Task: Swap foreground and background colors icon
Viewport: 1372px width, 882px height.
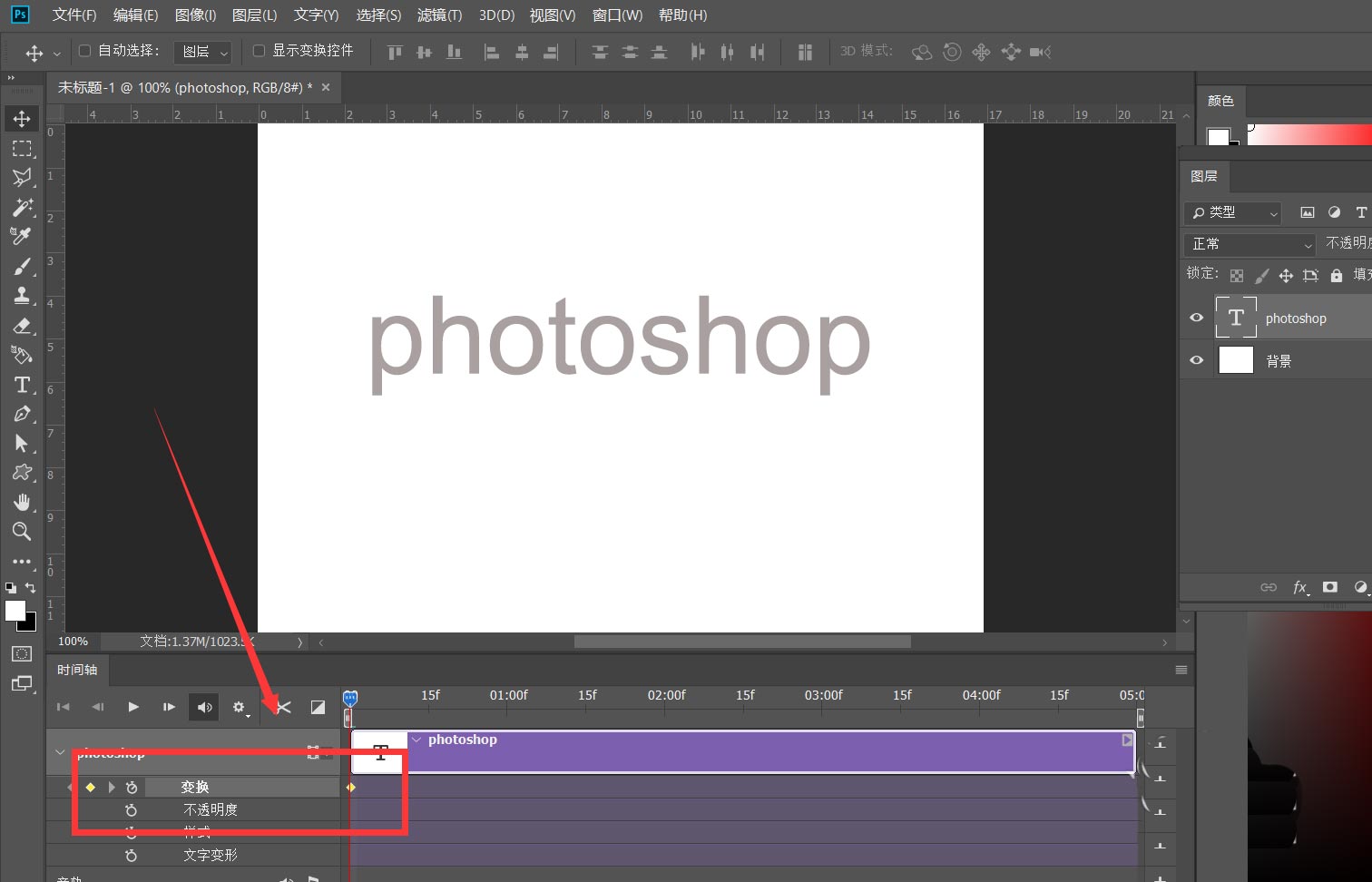Action: [30, 588]
